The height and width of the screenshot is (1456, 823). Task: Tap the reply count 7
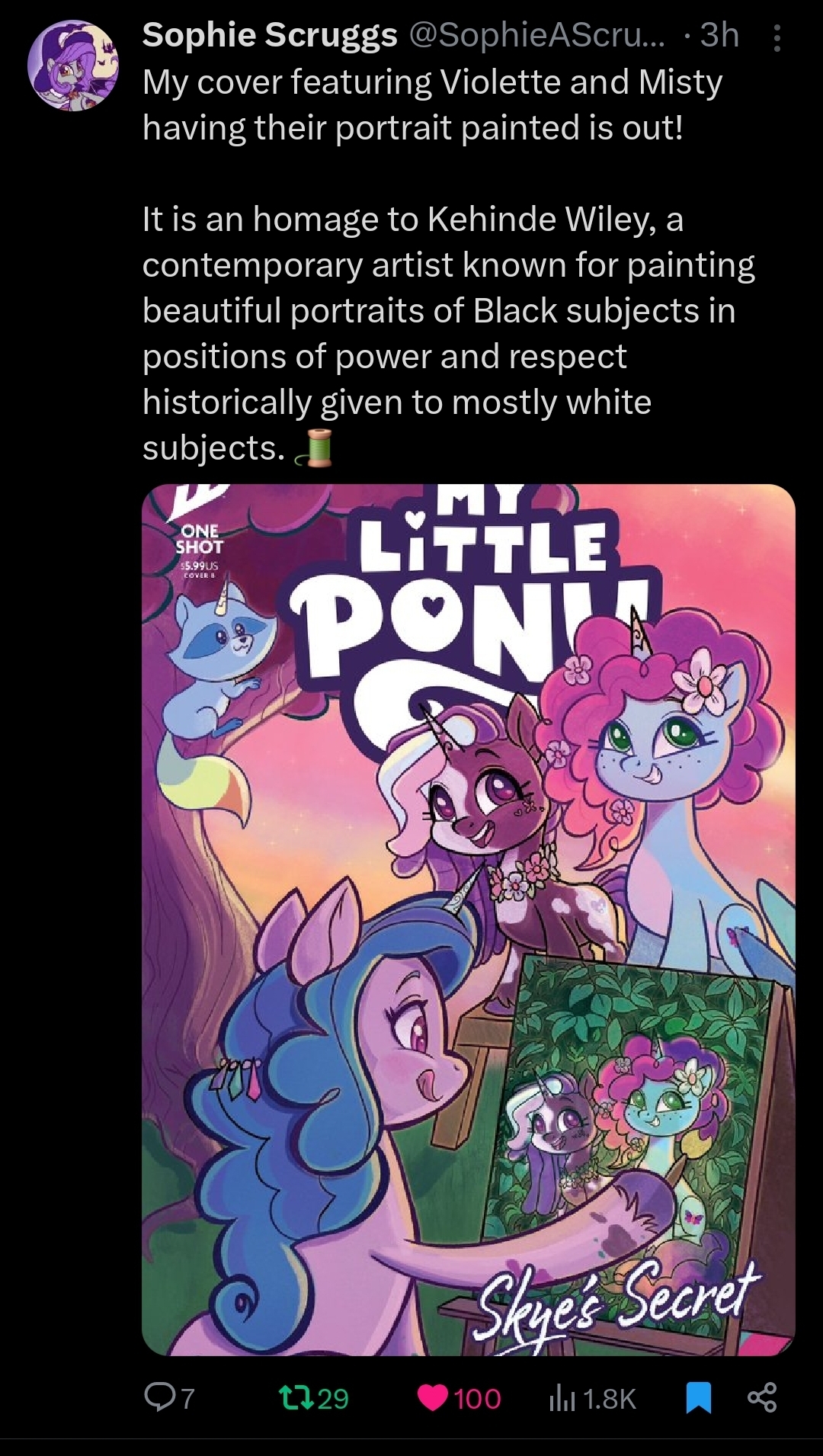click(187, 1398)
